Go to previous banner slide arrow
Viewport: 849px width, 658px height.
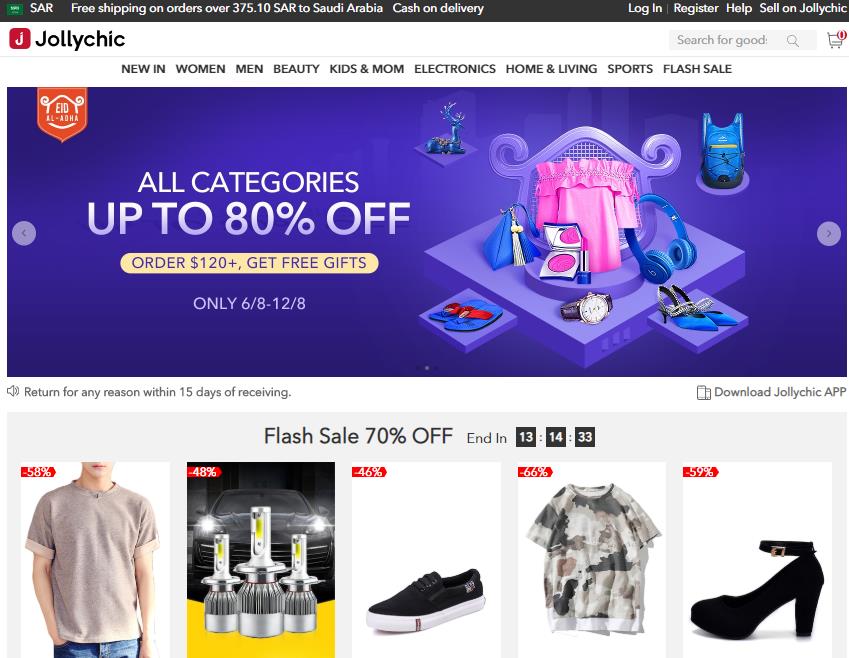tap(24, 233)
